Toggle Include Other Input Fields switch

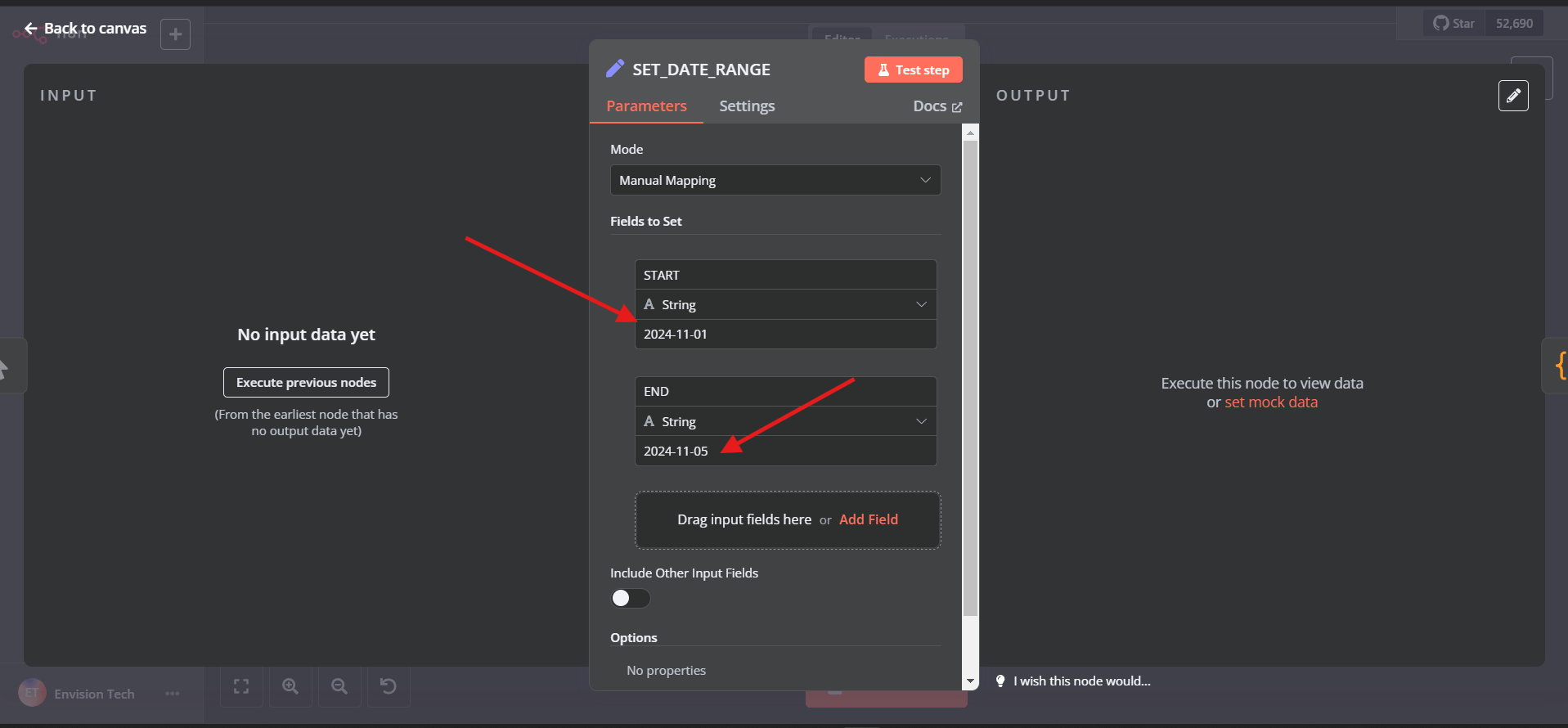tap(630, 598)
